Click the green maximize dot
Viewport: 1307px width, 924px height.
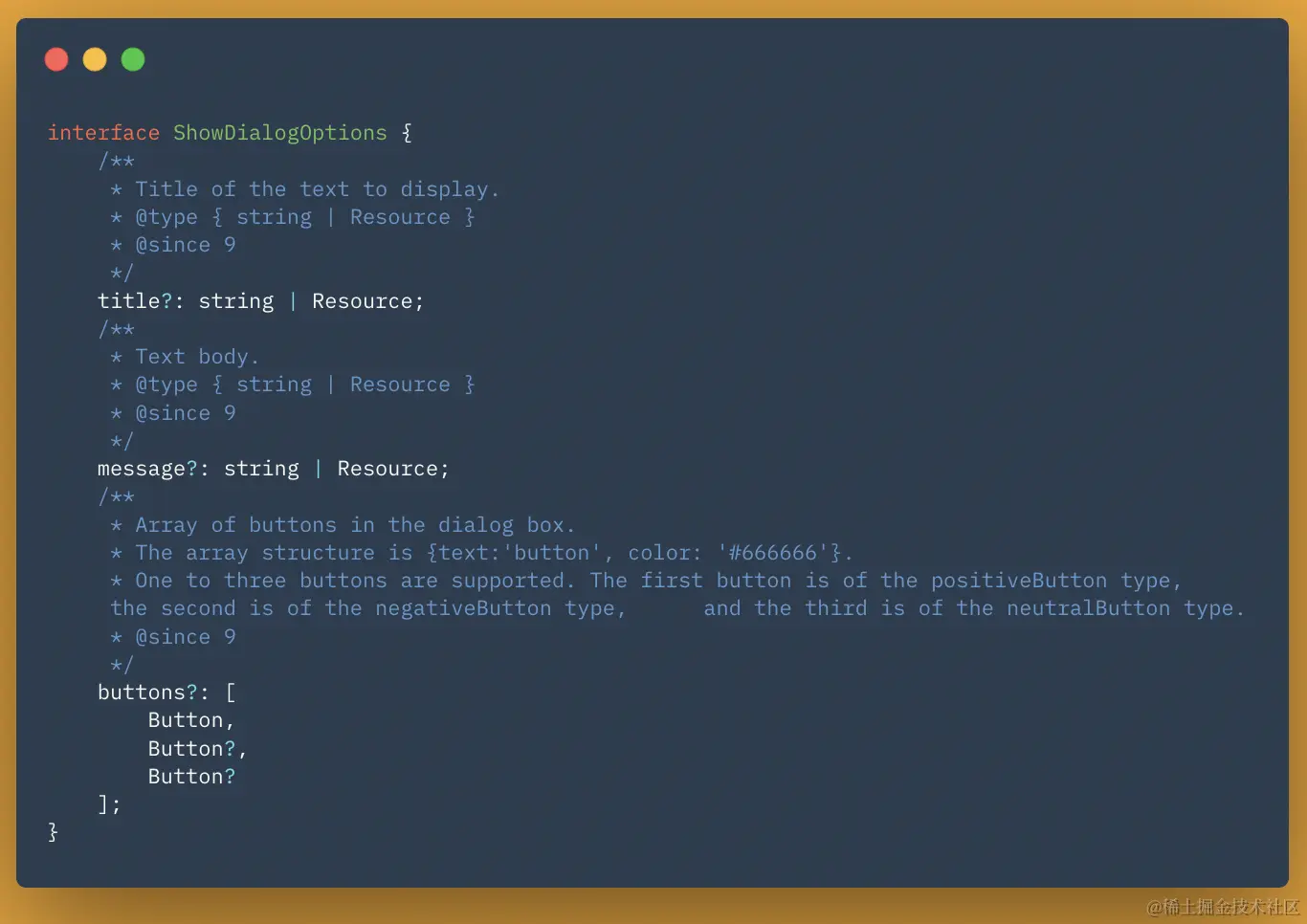(133, 59)
